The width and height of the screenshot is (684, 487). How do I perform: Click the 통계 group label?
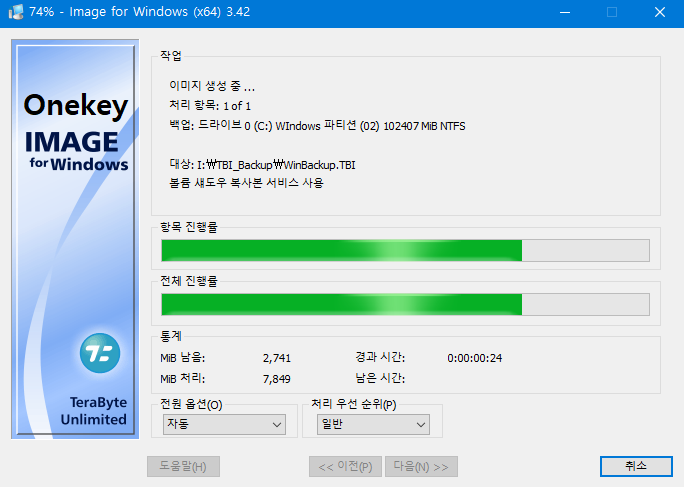pyautogui.click(x=171, y=336)
